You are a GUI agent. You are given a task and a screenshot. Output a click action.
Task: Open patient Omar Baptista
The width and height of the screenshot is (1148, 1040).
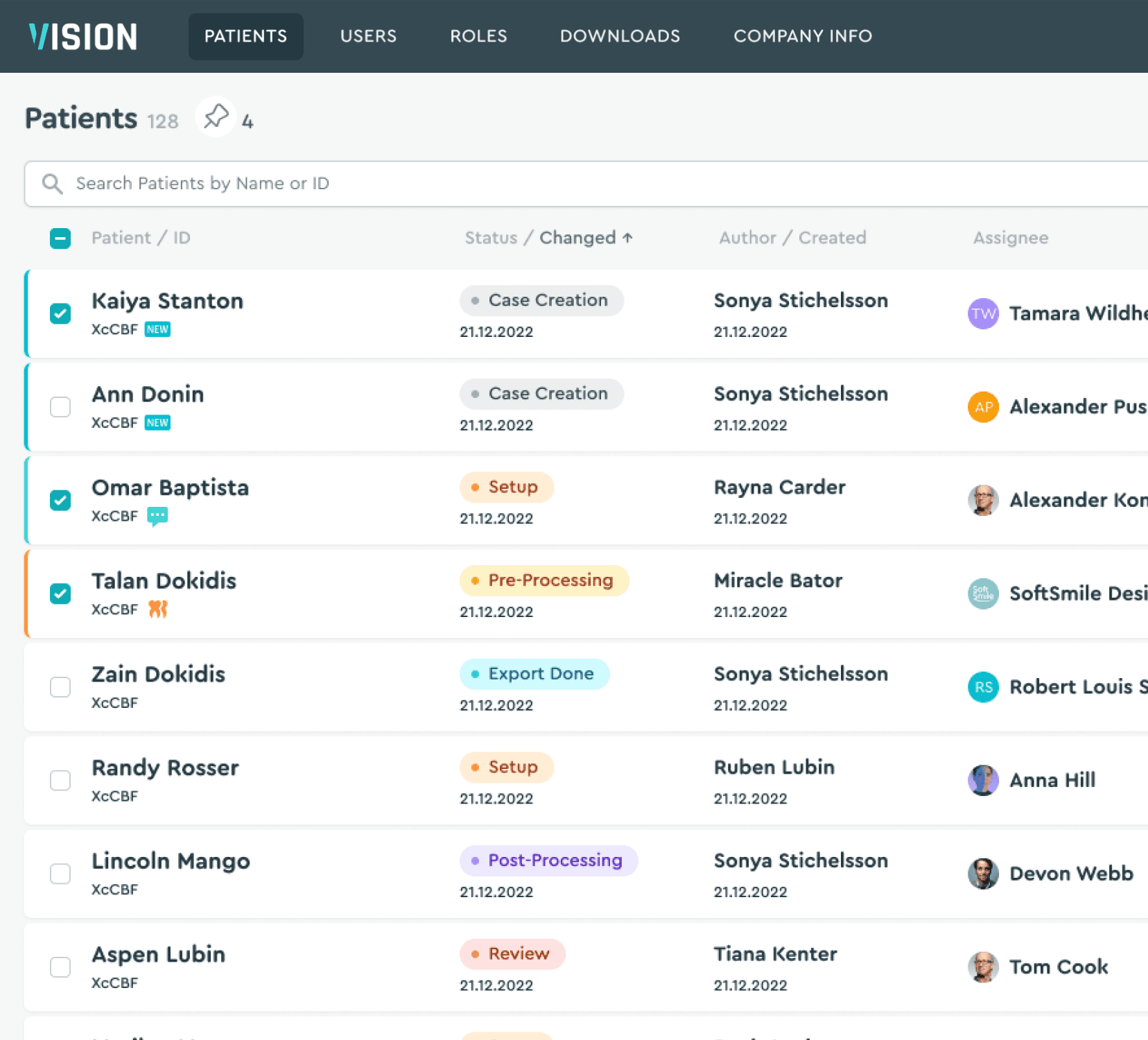click(171, 487)
